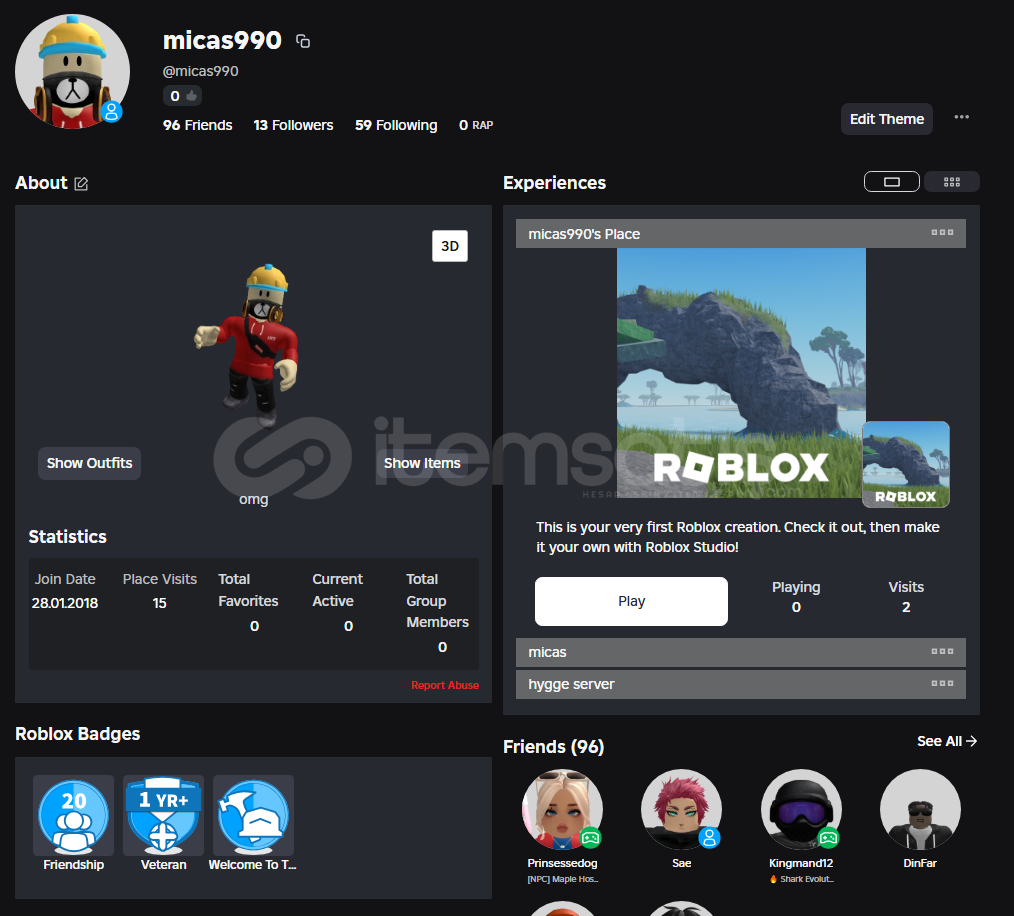Screen dimensions: 1014x916
Task: Open the options dots on the micas row
Action: point(942,651)
